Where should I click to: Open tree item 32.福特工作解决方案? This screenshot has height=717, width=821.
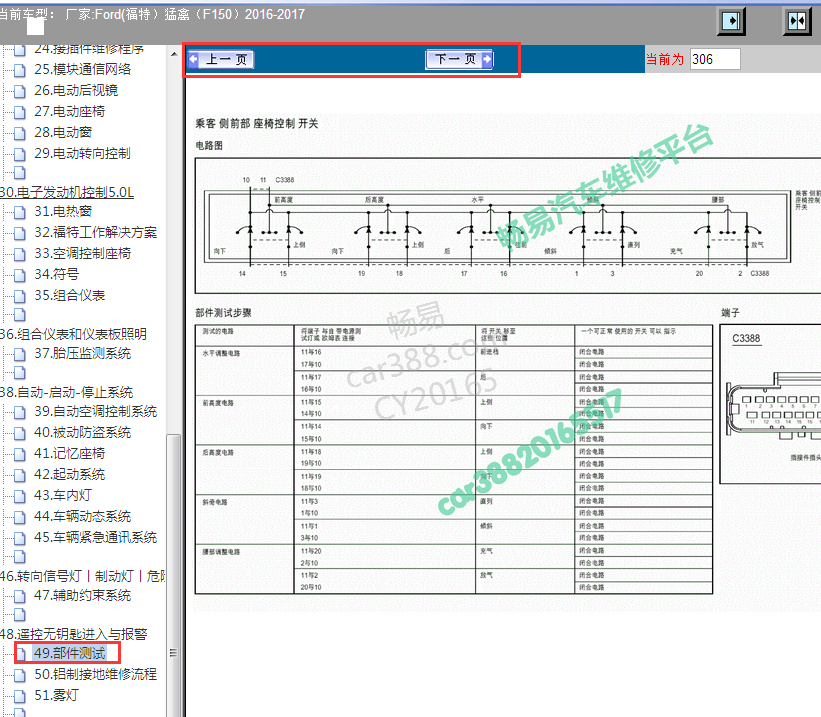95,232
